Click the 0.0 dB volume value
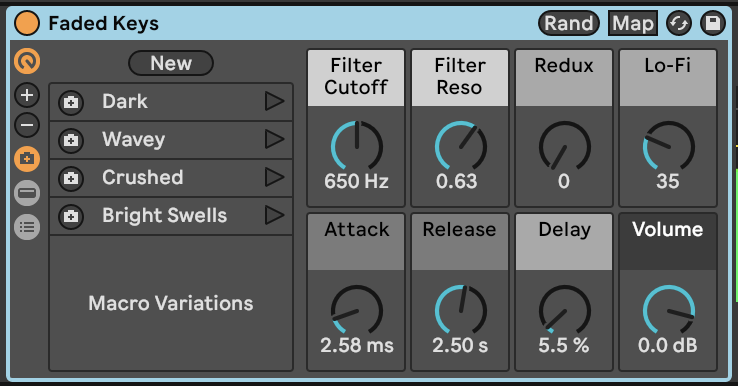Image resolution: width=738 pixels, height=386 pixels. click(667, 346)
